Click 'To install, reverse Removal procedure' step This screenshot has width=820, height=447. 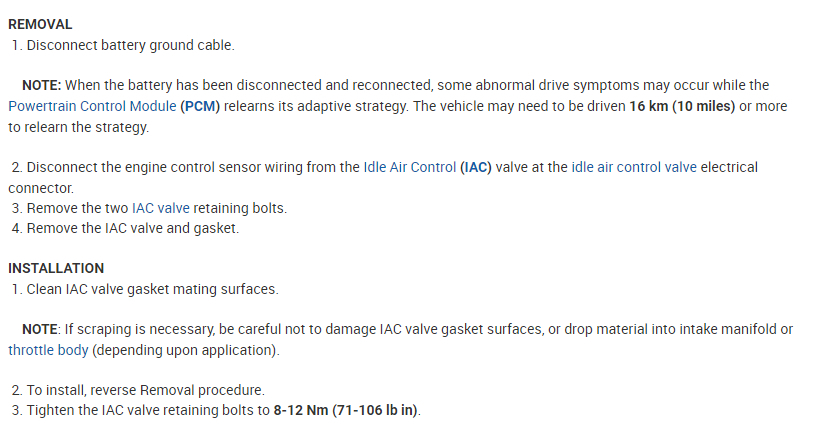pyautogui.click(x=146, y=390)
